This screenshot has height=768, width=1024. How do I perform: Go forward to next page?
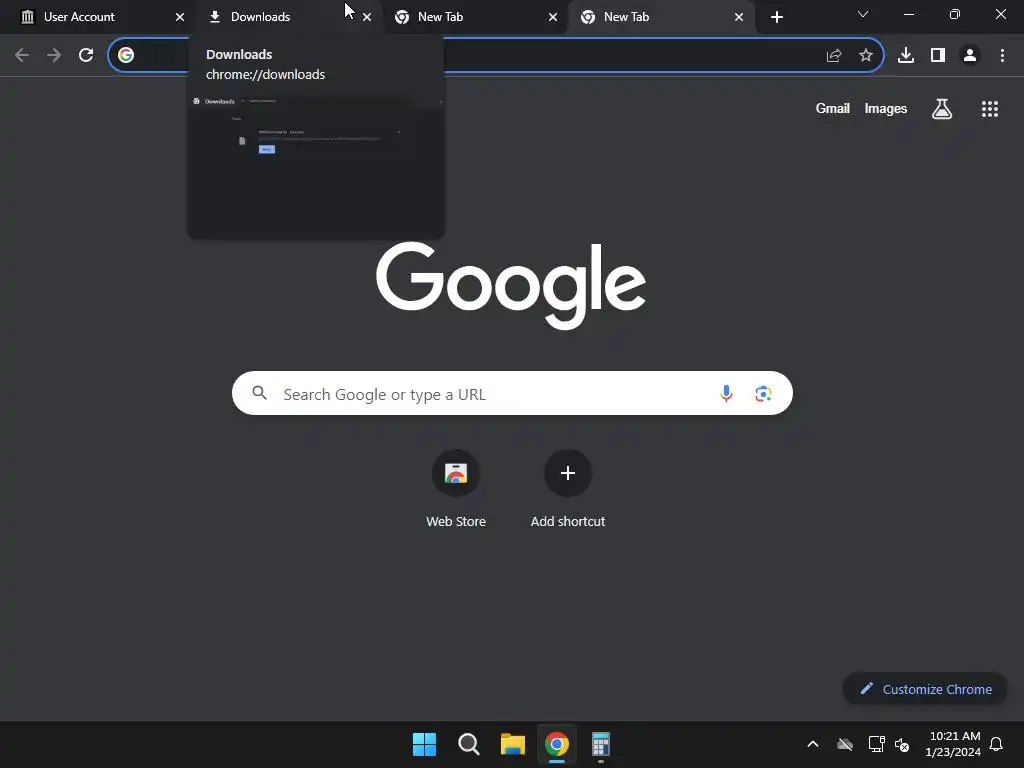tap(54, 56)
